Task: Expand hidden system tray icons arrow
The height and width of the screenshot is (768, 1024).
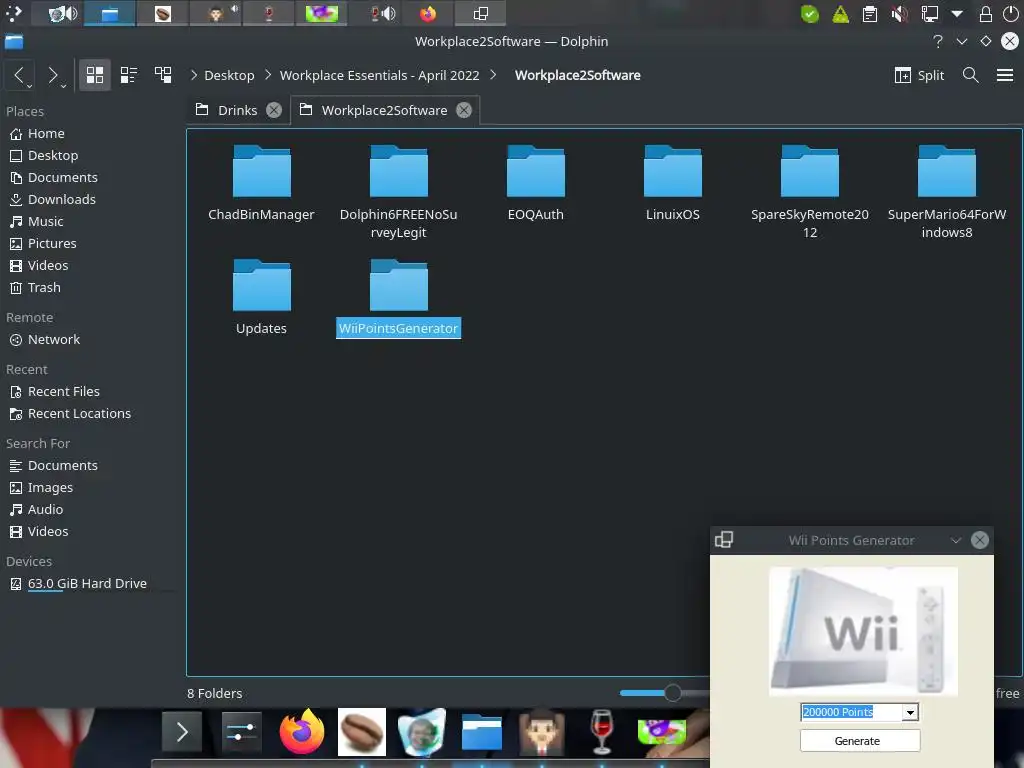Action: pos(957,14)
